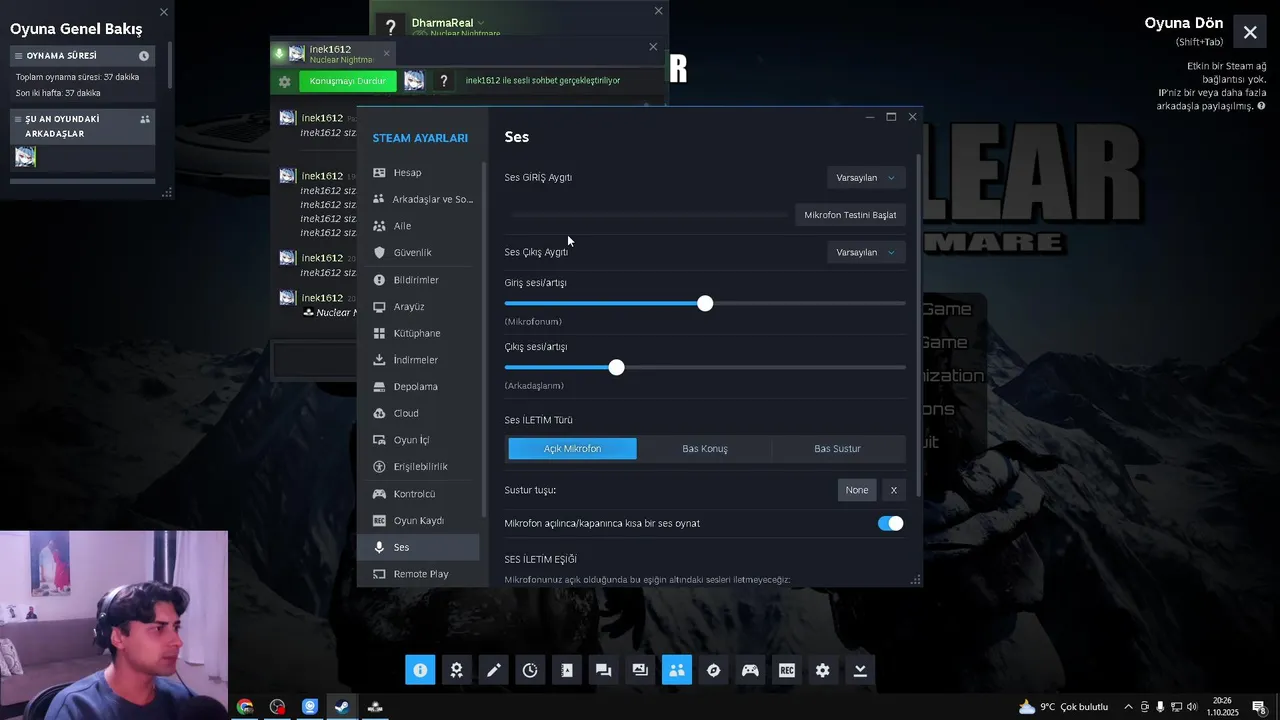
Task: Toggle the friends icon in overlay bar
Action: 677,670
